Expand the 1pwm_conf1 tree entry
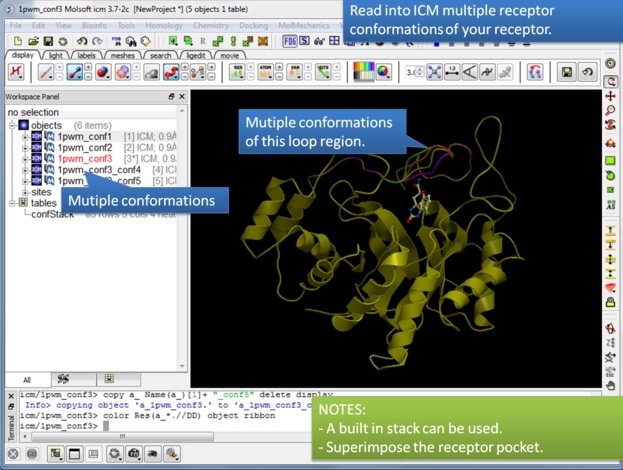The image size is (623, 470). 25,136
